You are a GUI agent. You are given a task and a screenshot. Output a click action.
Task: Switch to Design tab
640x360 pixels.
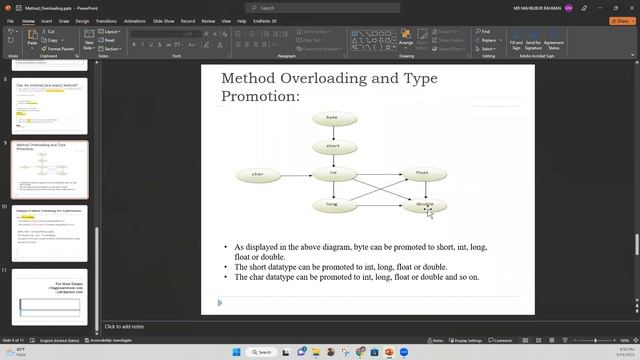pyautogui.click(x=82, y=21)
